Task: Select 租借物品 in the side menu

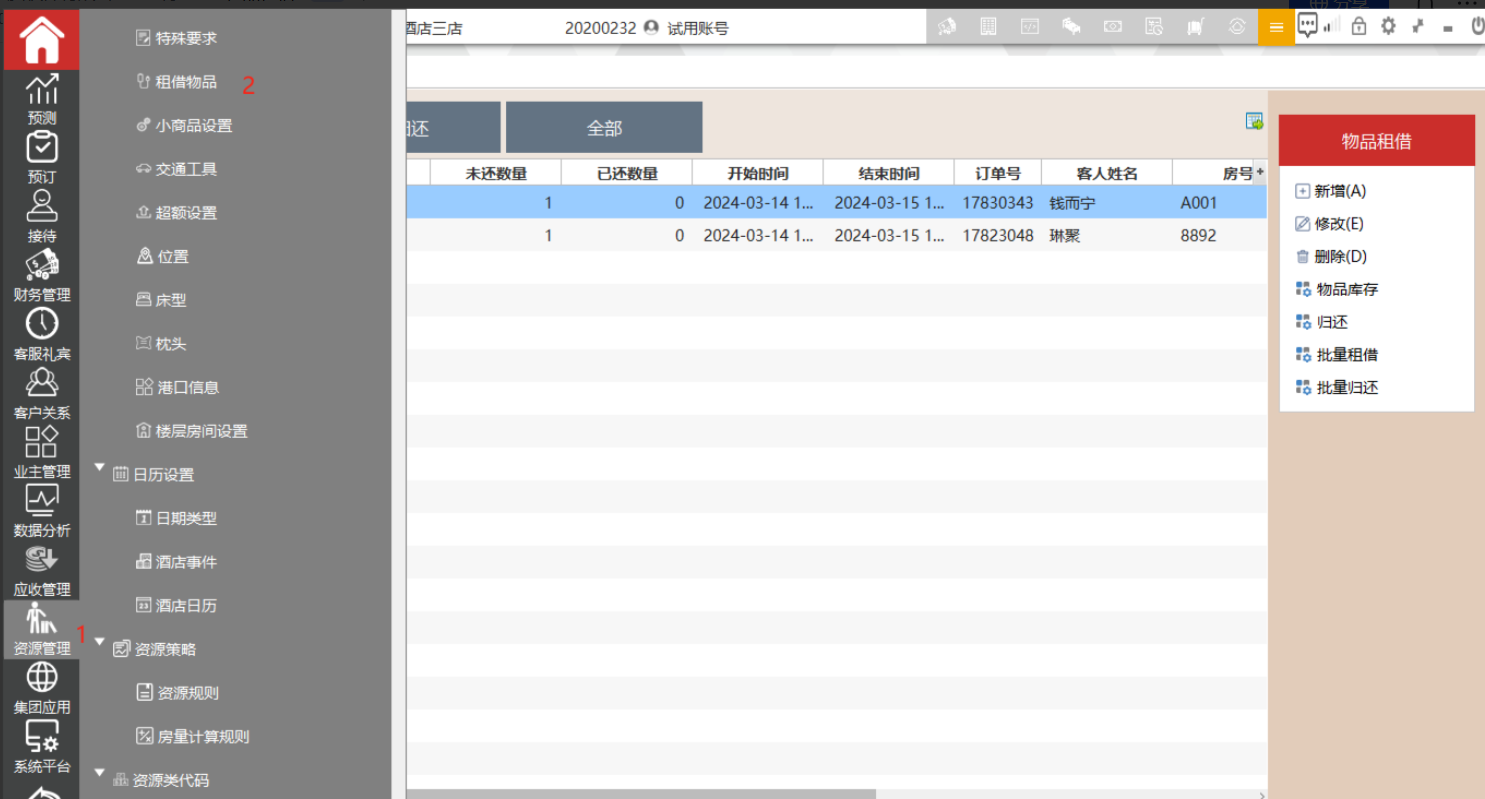Action: tap(186, 82)
